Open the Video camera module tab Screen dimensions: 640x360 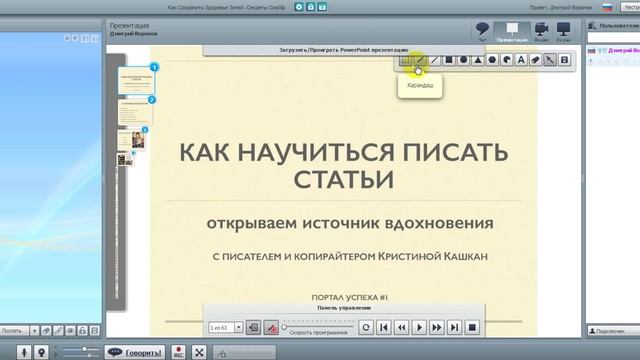tap(541, 32)
